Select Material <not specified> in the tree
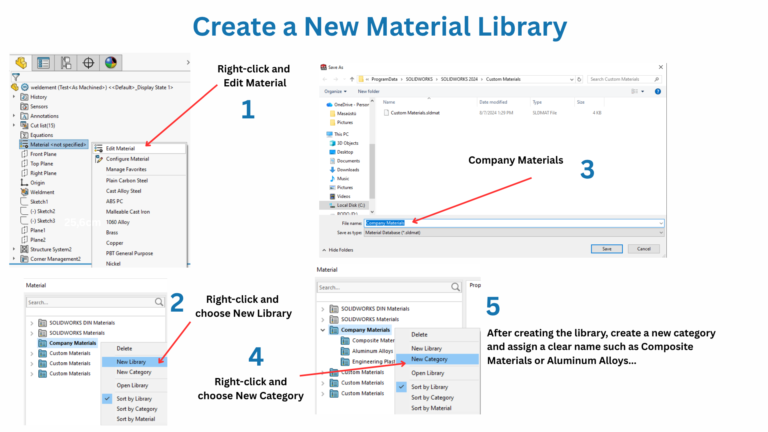 [54, 144]
